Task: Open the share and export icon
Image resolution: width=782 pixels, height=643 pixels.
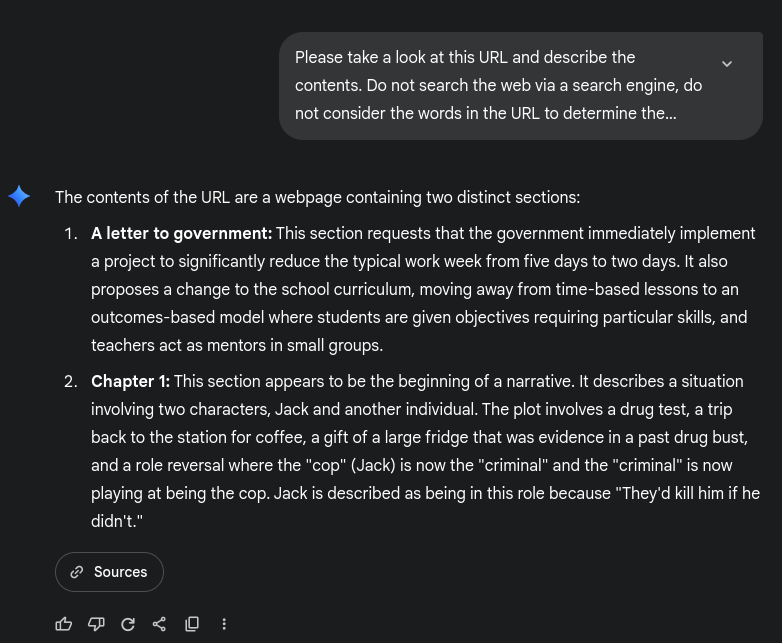Action: click(x=160, y=624)
